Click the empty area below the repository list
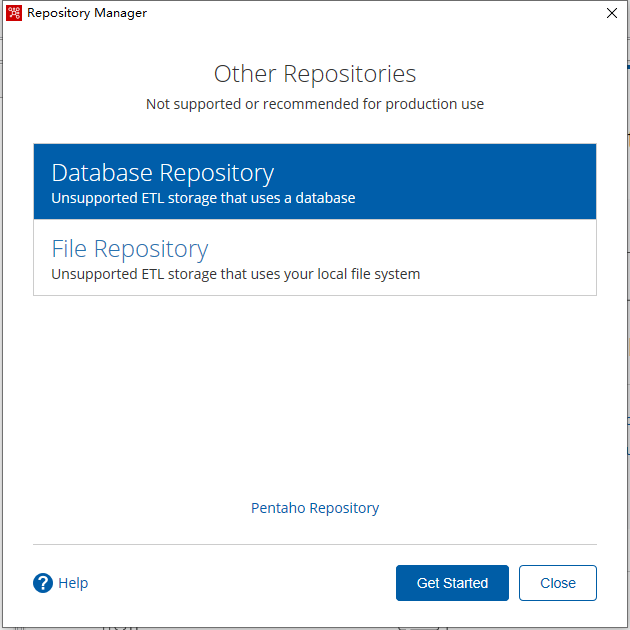 click(x=315, y=394)
